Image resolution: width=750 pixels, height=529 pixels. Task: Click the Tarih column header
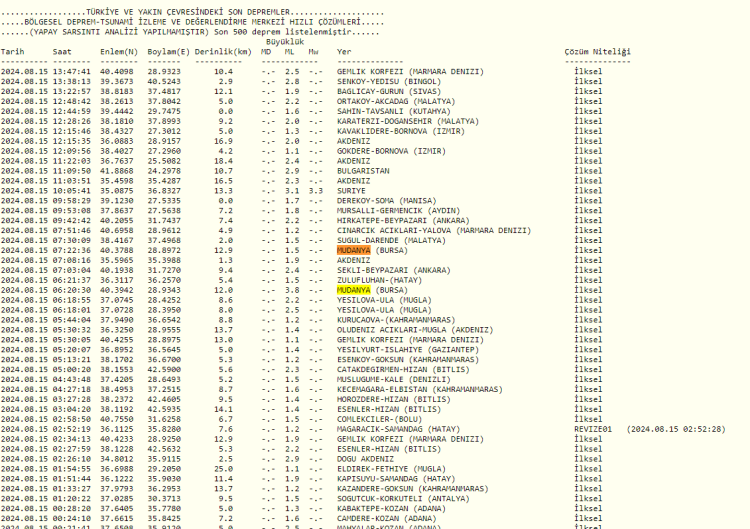pyautogui.click(x=13, y=51)
